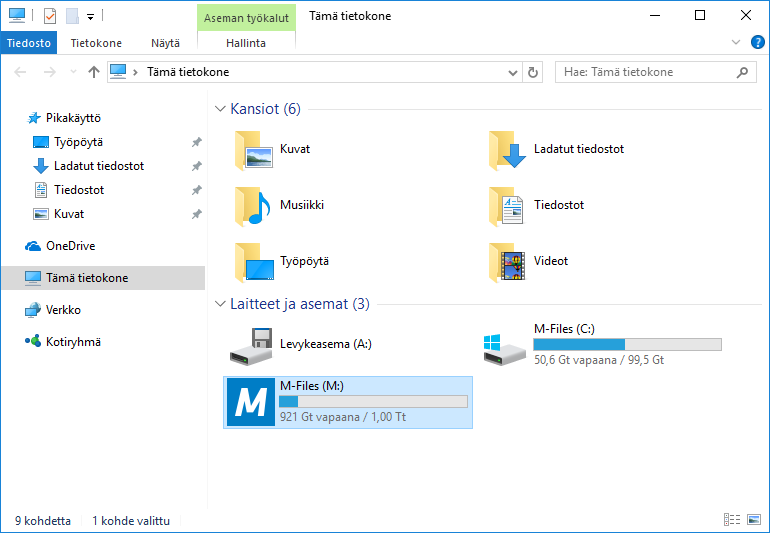Click the search box Hae: Tämä tietokone
This screenshot has height=533, width=770.
click(x=648, y=72)
